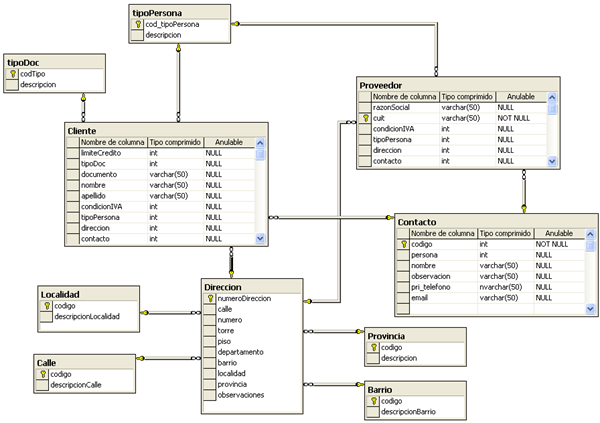This screenshot has height=423, width=600.
Task: Select descripcion column in tipoPersona
Action: (x=179, y=35)
